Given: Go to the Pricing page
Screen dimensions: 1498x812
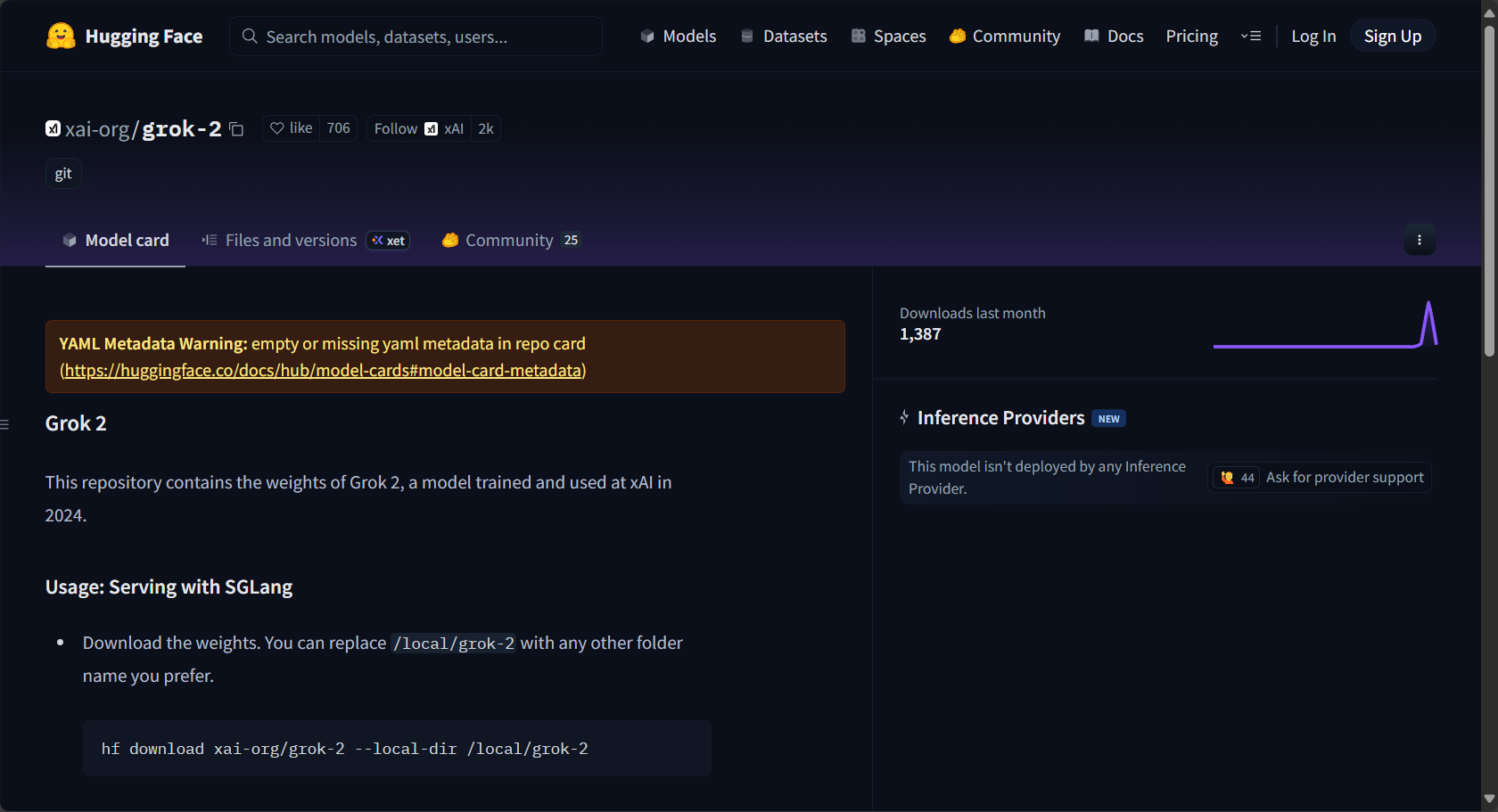Looking at the screenshot, I should [1191, 37].
